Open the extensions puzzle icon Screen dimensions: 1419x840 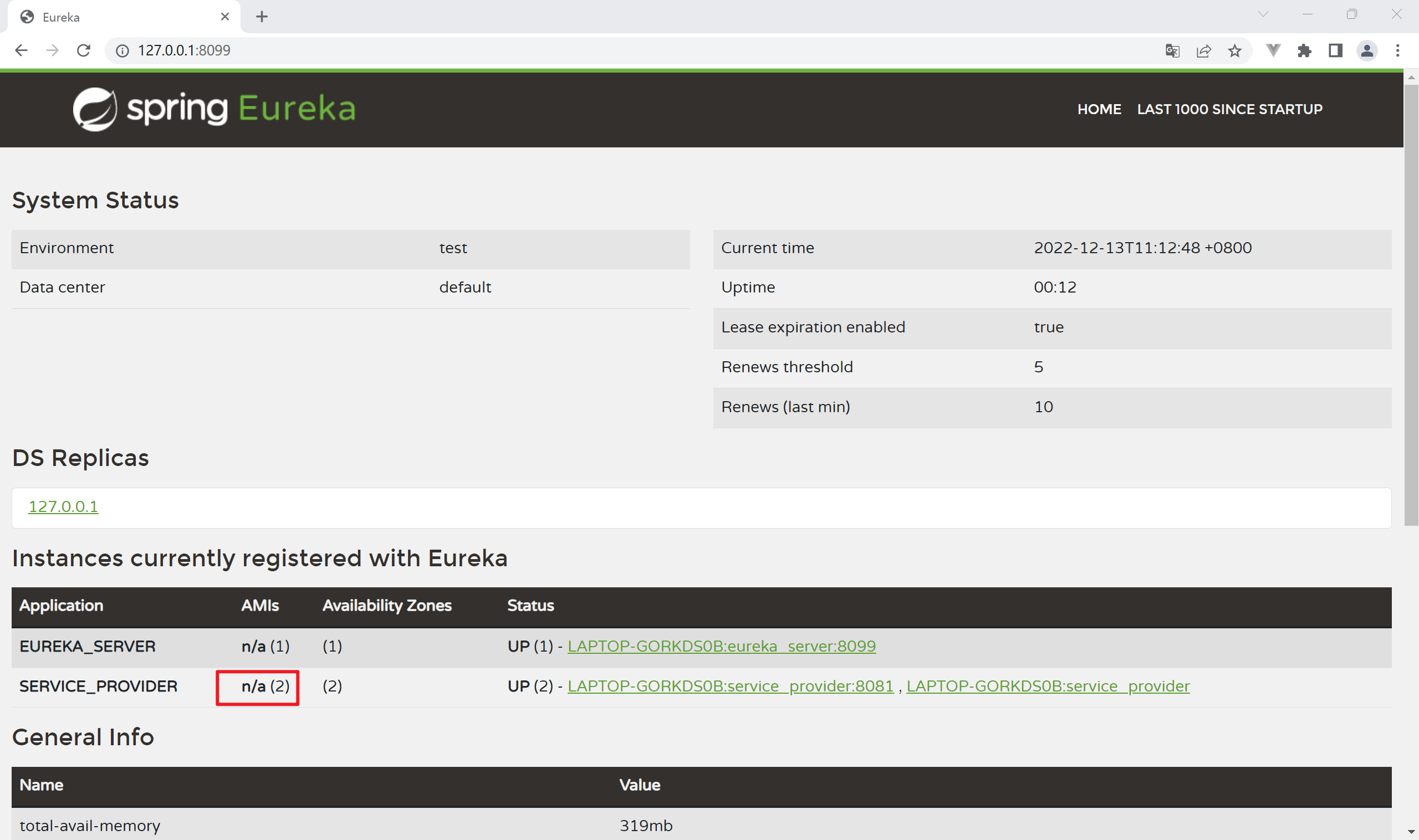point(1304,51)
